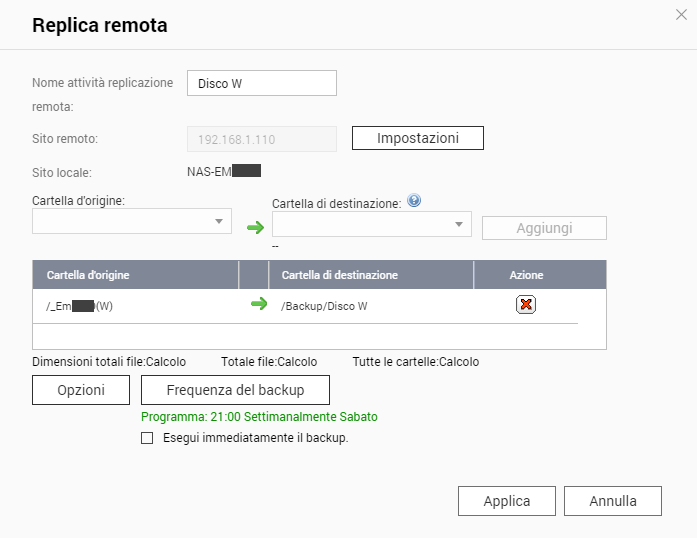Click the red X delete icon in Azione column
This screenshot has width=697, height=538.
coord(526,305)
